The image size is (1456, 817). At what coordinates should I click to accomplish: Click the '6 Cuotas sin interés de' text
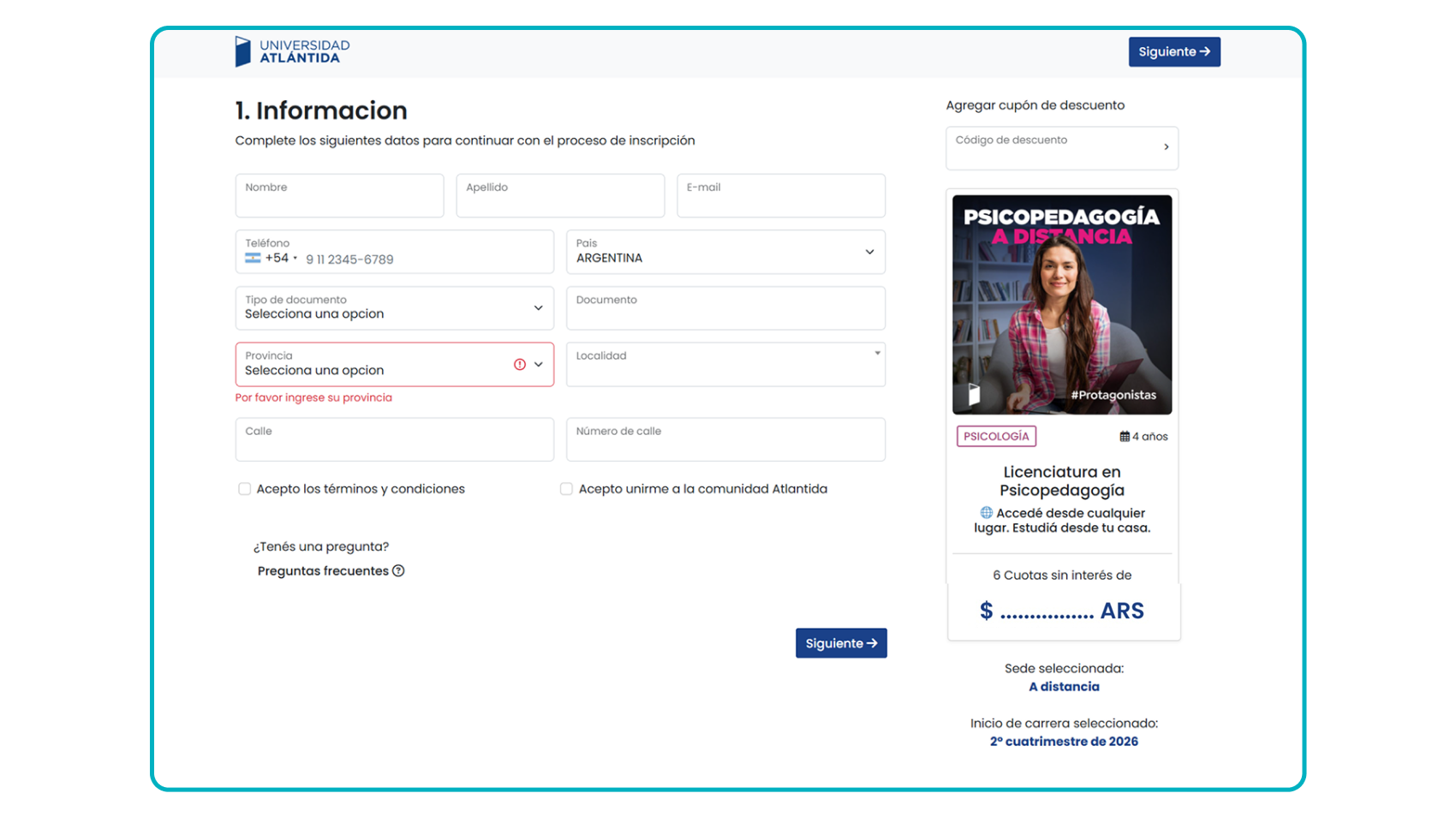(x=1062, y=575)
